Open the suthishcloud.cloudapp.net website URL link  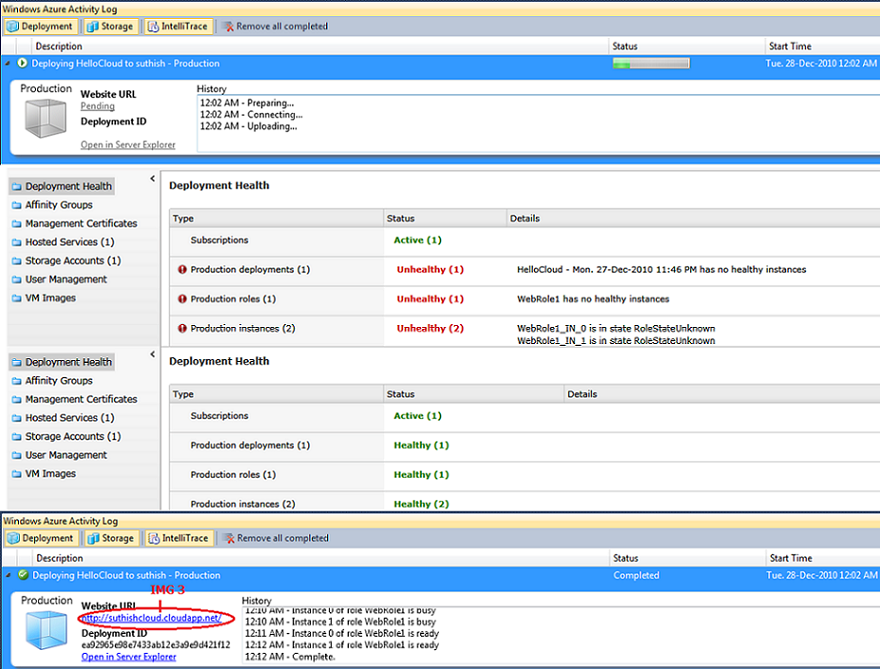coord(152,618)
